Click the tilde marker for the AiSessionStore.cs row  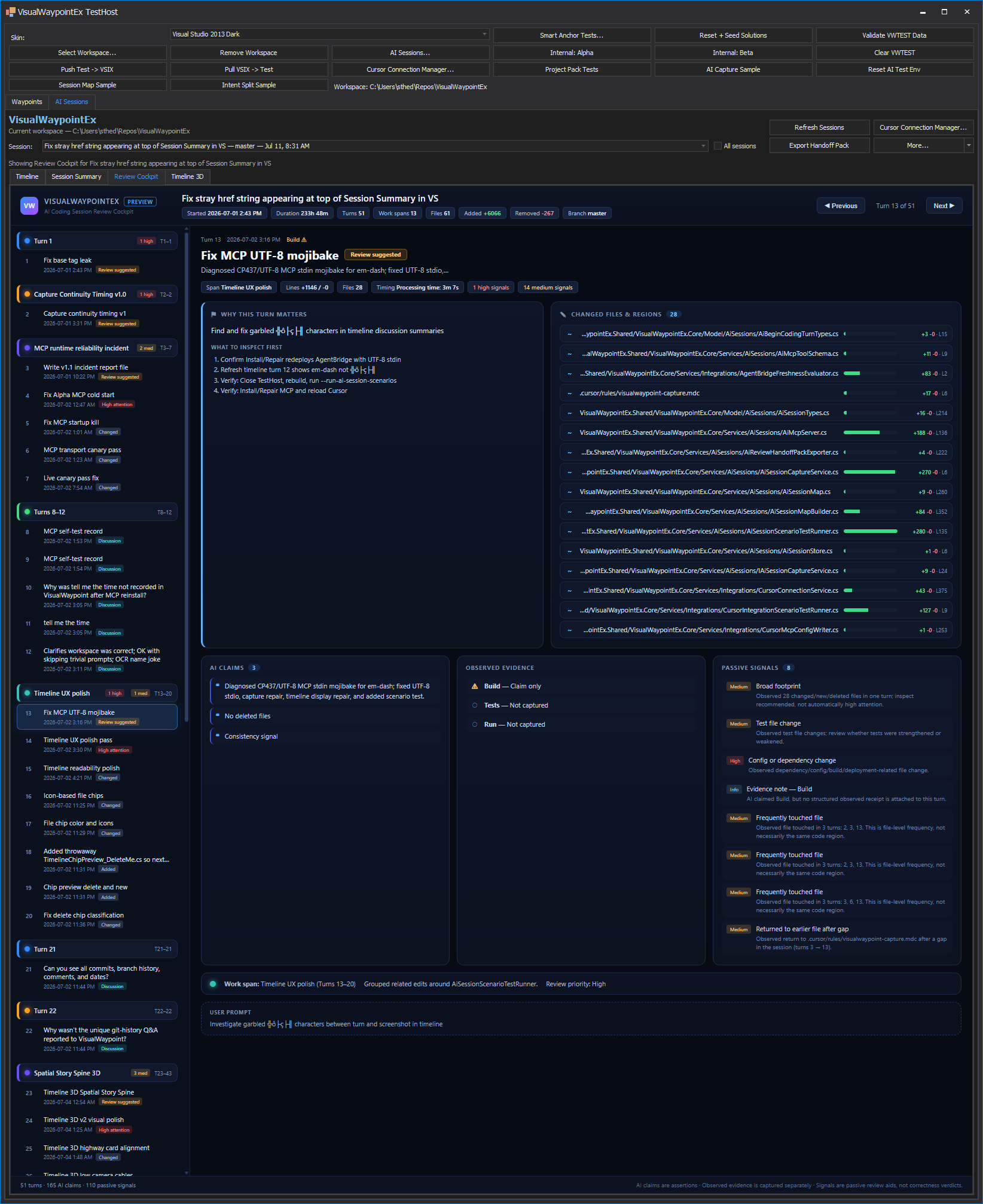coord(569,551)
